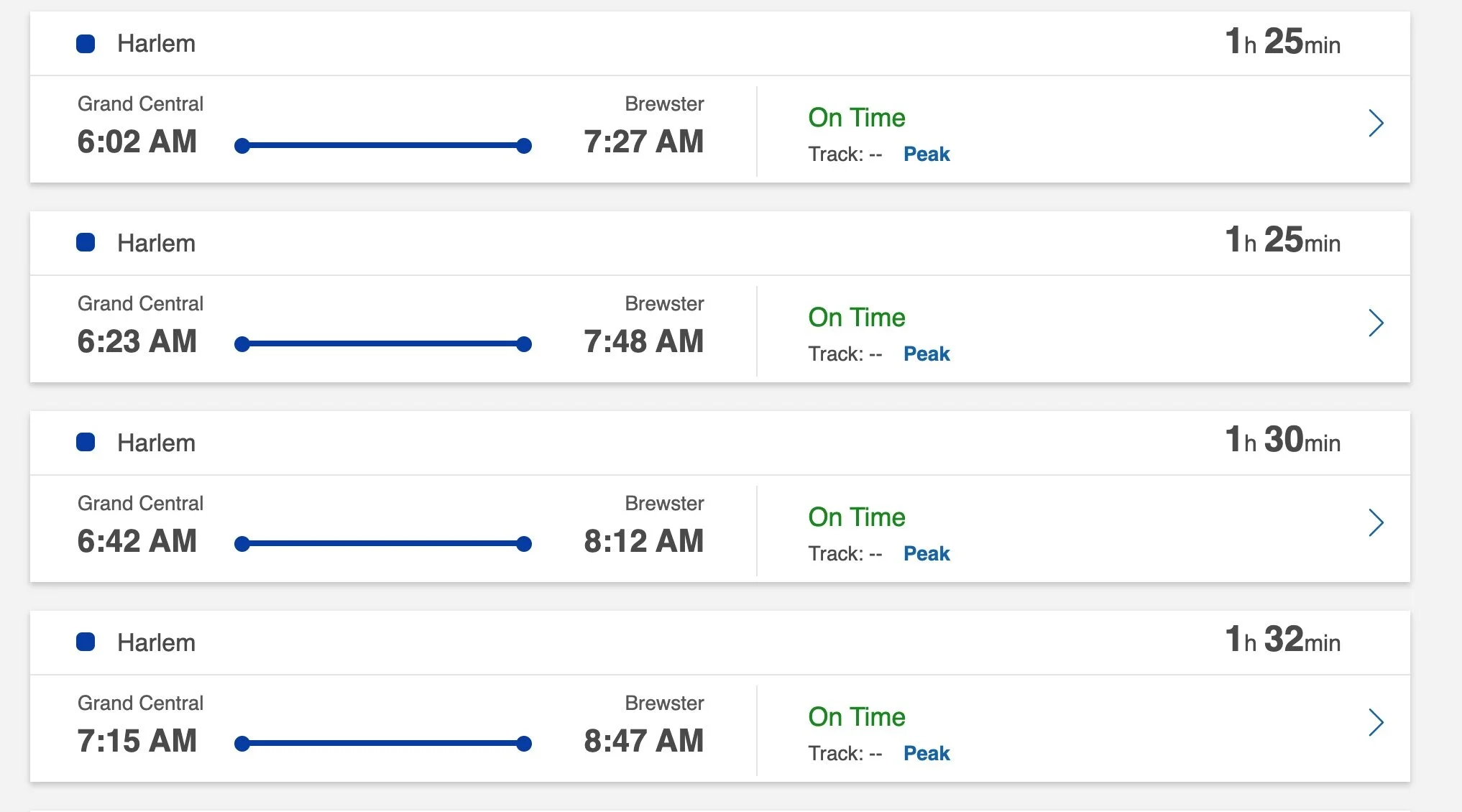Click the Peak label on 6:23 AM trip
The image size is (1462, 812).
(x=927, y=354)
